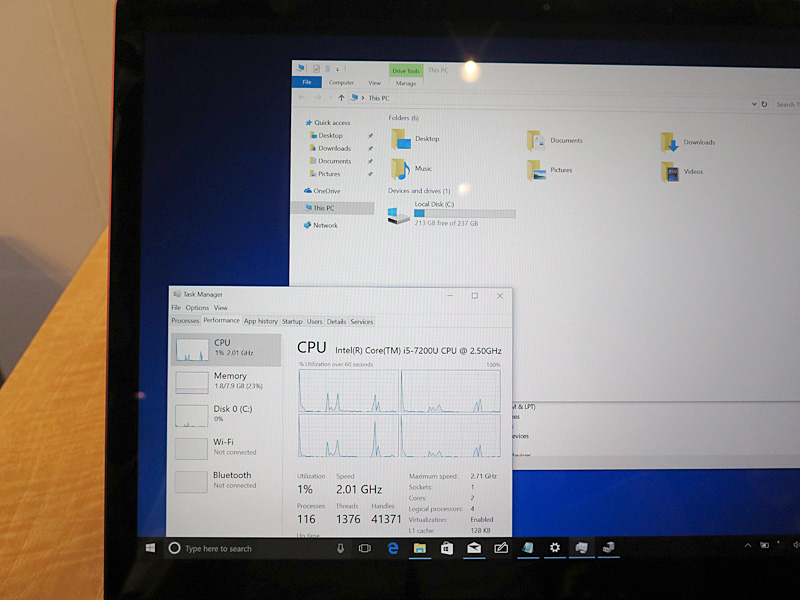800x600 pixels.
Task: Open Settings from the taskbar gear icon
Action: [x=554, y=548]
